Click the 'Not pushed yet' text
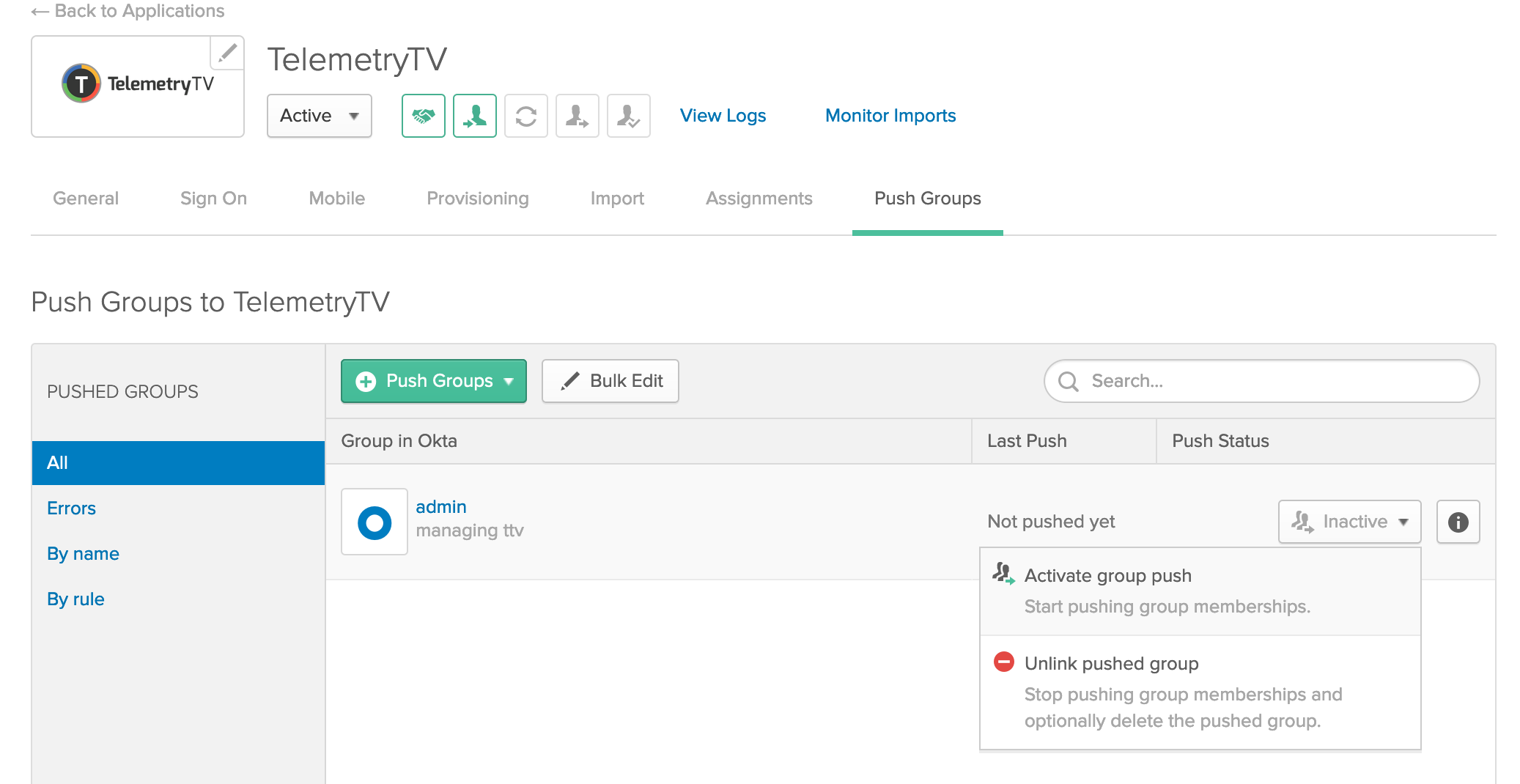The width and height of the screenshot is (1520, 784). 1051,522
